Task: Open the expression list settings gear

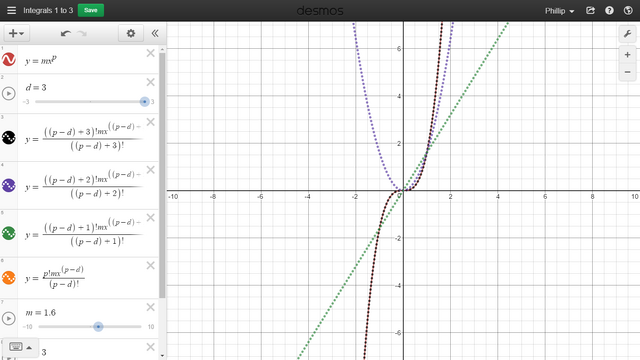Action: coord(131,33)
